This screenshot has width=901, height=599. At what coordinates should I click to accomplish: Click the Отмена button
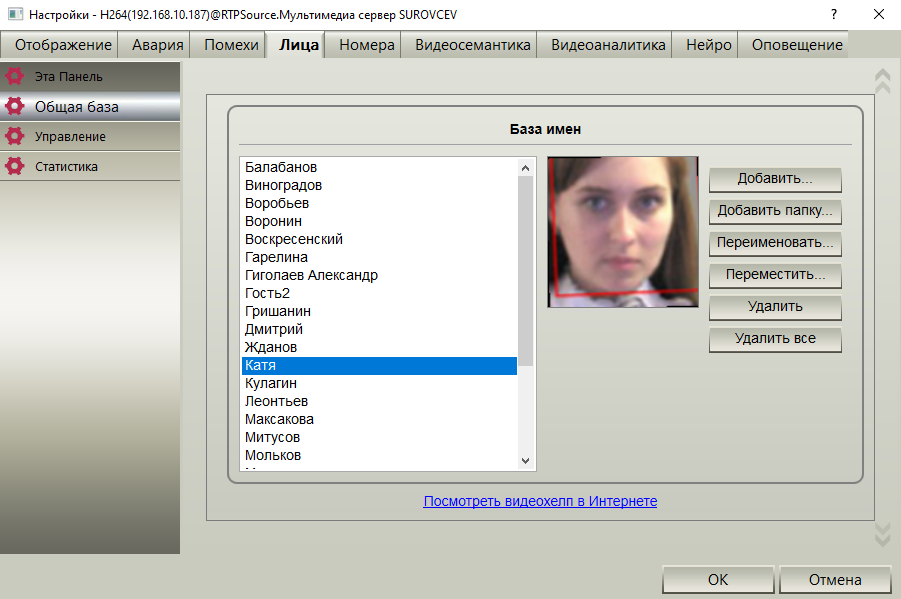(835, 579)
